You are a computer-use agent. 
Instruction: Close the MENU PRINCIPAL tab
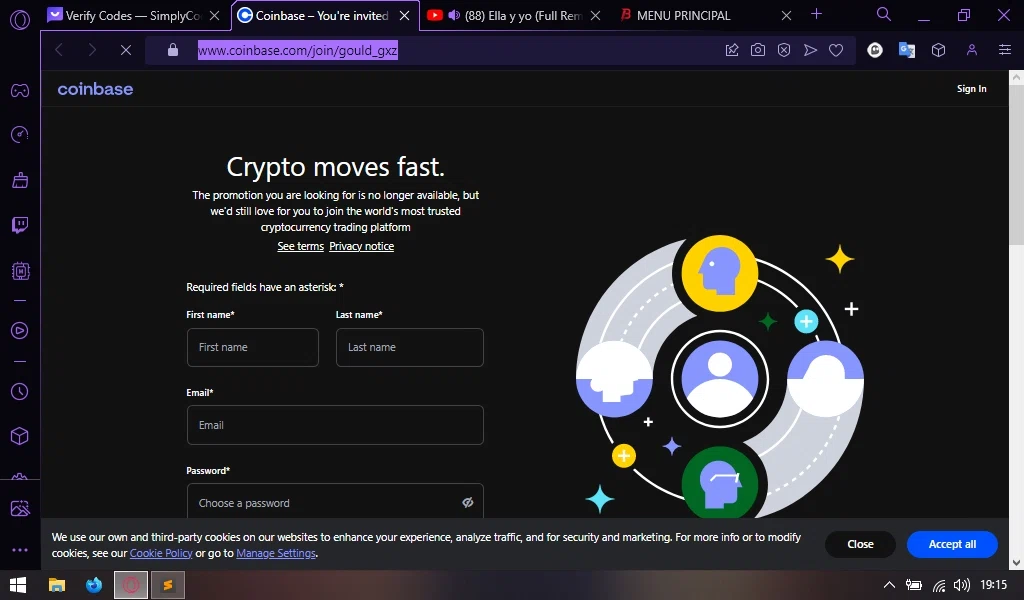point(786,16)
